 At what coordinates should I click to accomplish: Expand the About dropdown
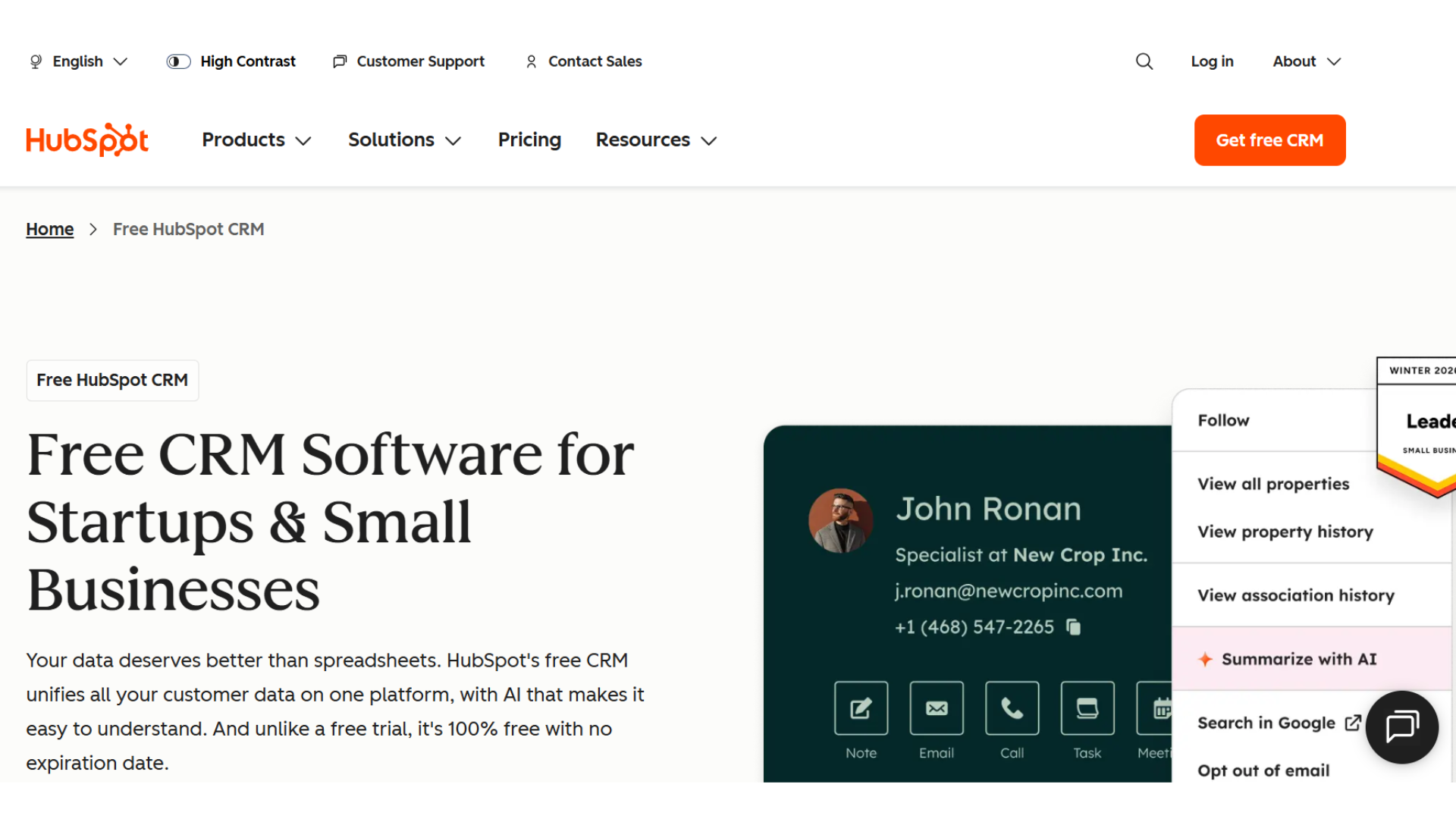[x=1307, y=61]
